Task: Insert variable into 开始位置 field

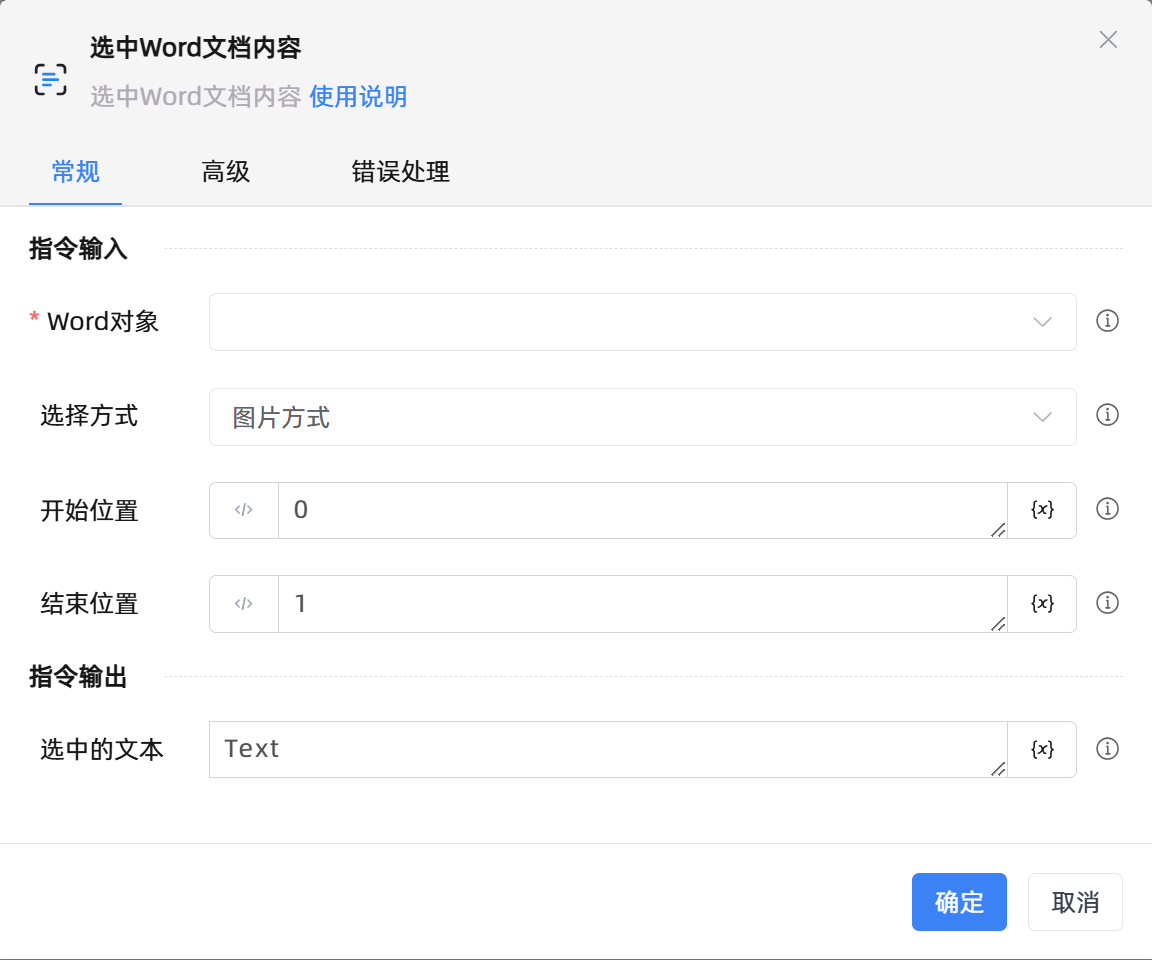Action: (1042, 510)
